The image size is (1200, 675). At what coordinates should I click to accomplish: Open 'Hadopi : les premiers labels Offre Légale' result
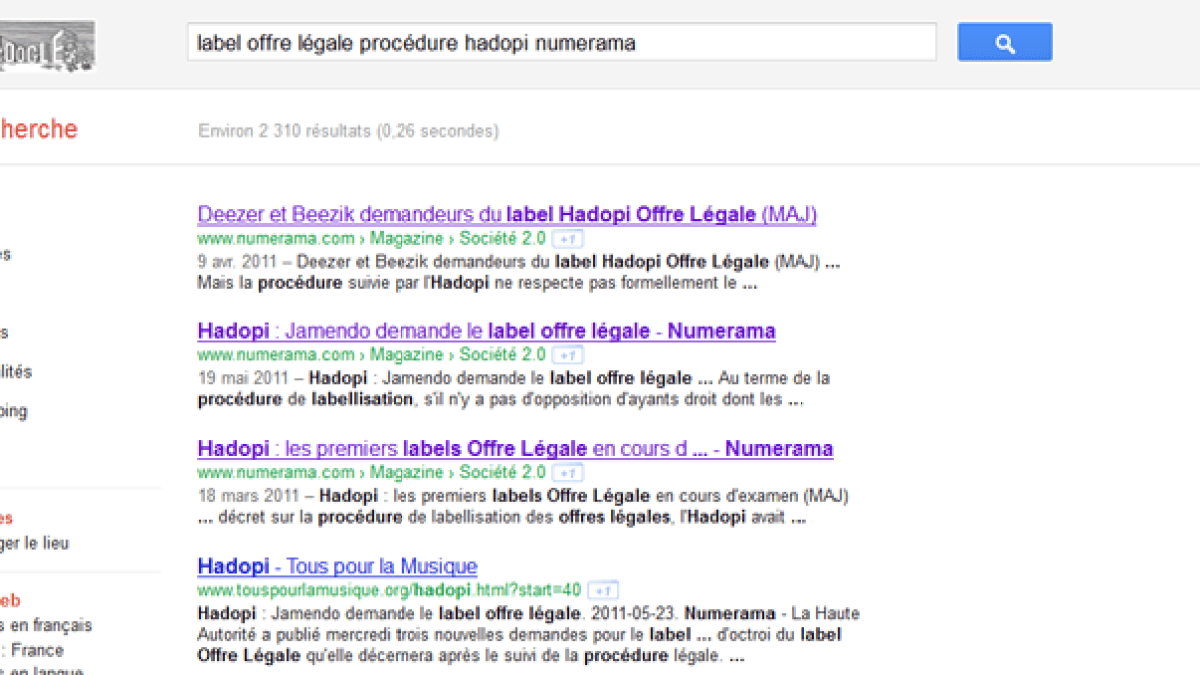(x=515, y=449)
